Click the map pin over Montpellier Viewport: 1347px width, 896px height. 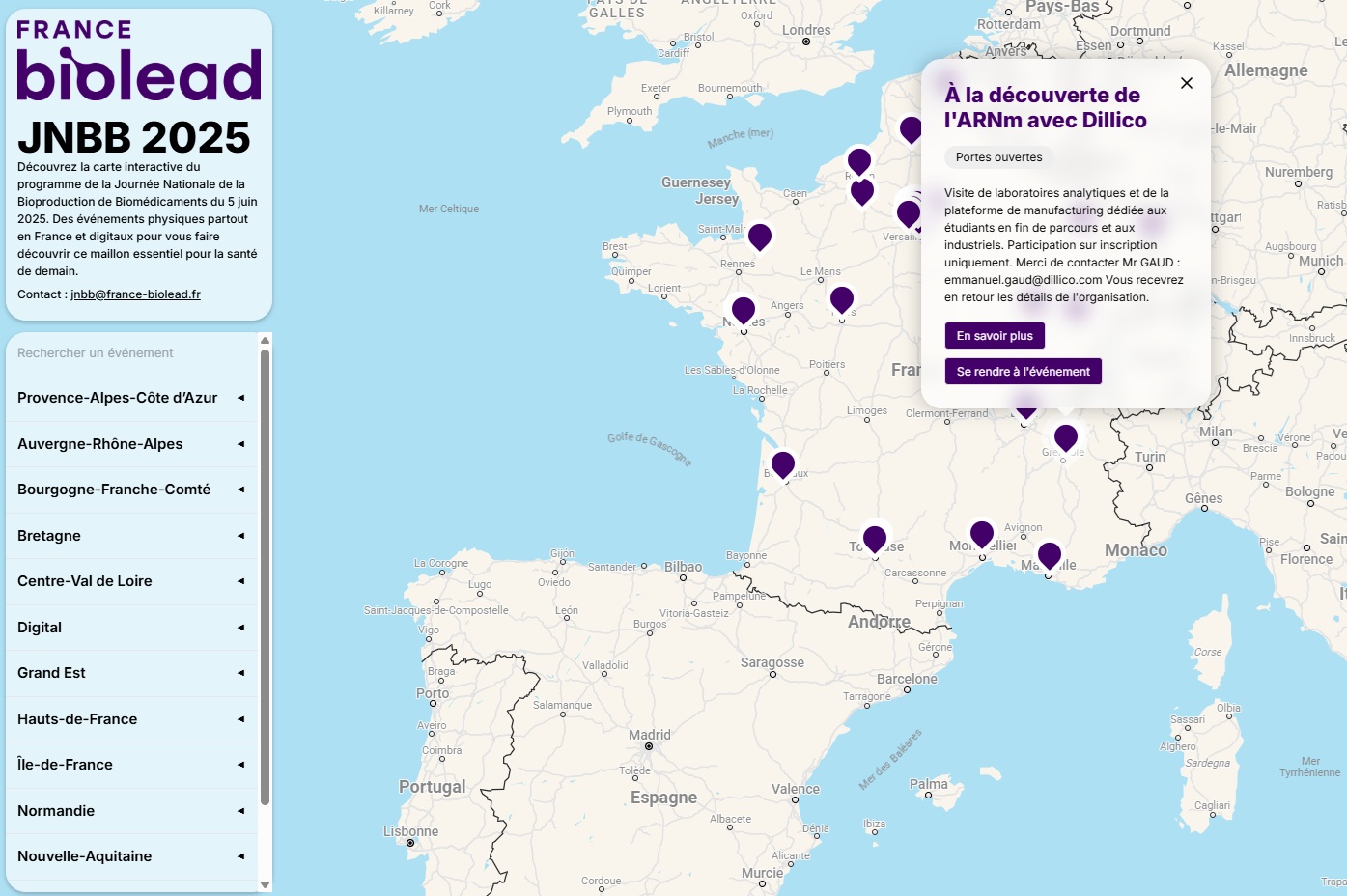click(982, 534)
